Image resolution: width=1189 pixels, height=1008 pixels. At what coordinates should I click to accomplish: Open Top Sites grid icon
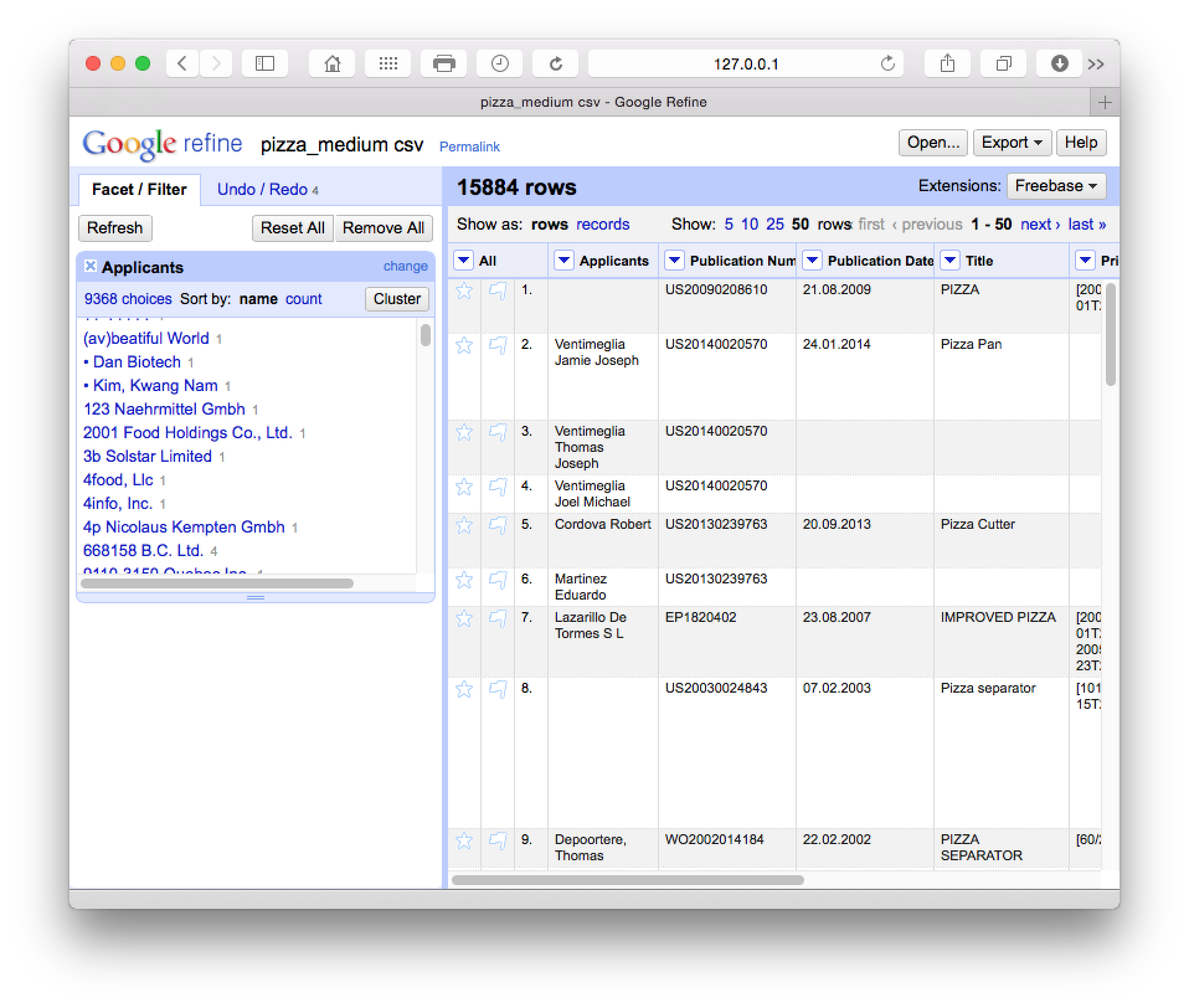(388, 63)
